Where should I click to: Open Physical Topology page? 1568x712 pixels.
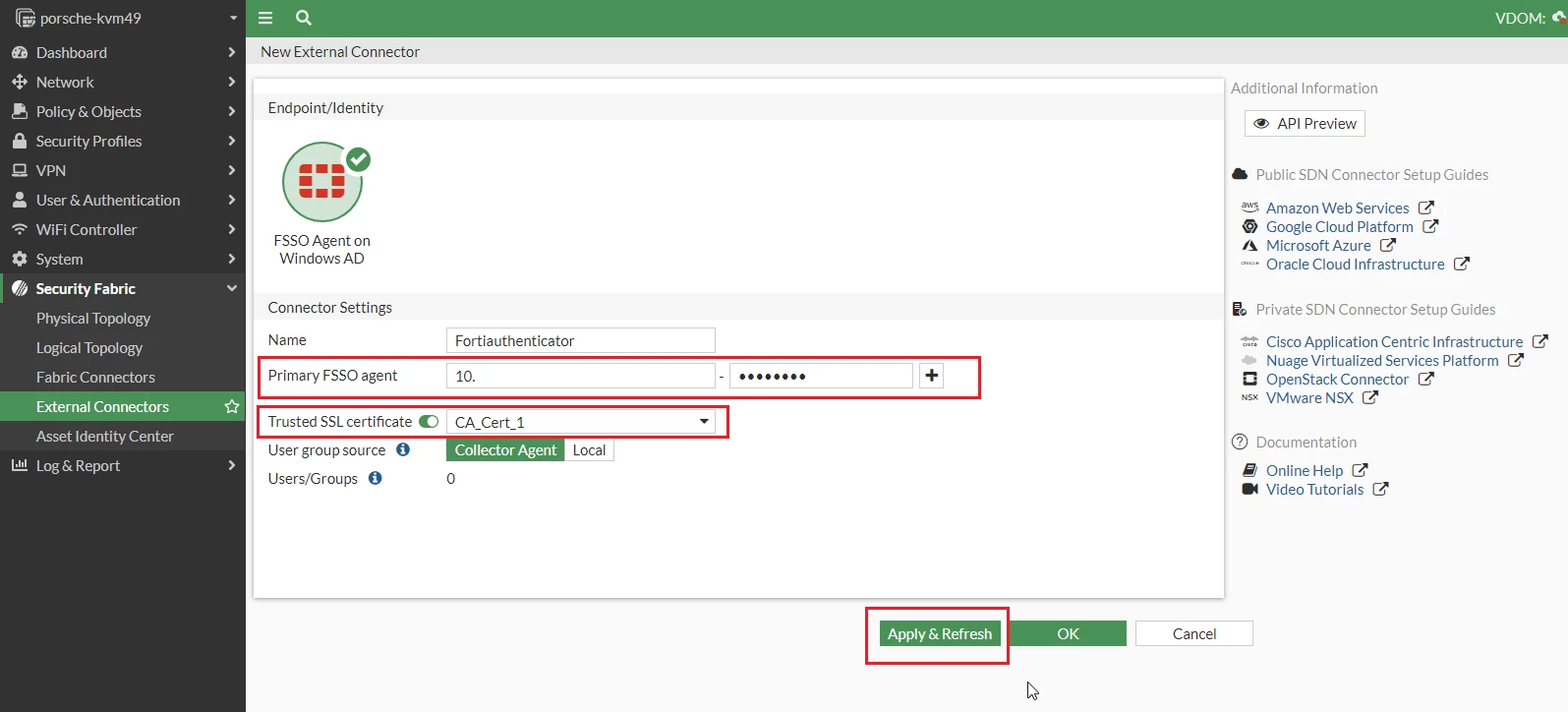click(93, 318)
